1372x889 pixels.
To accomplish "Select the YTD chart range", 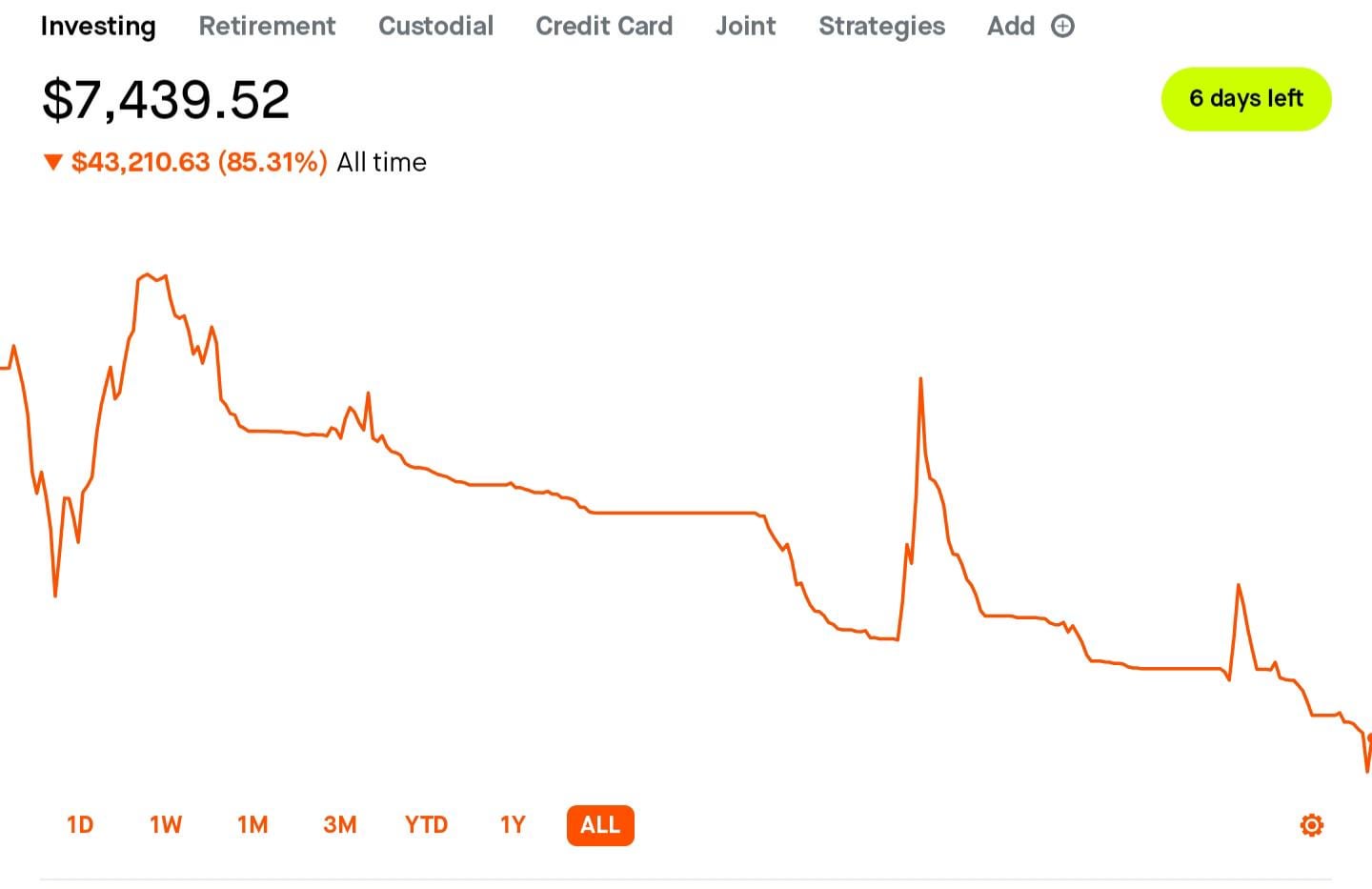I will pyautogui.click(x=426, y=825).
